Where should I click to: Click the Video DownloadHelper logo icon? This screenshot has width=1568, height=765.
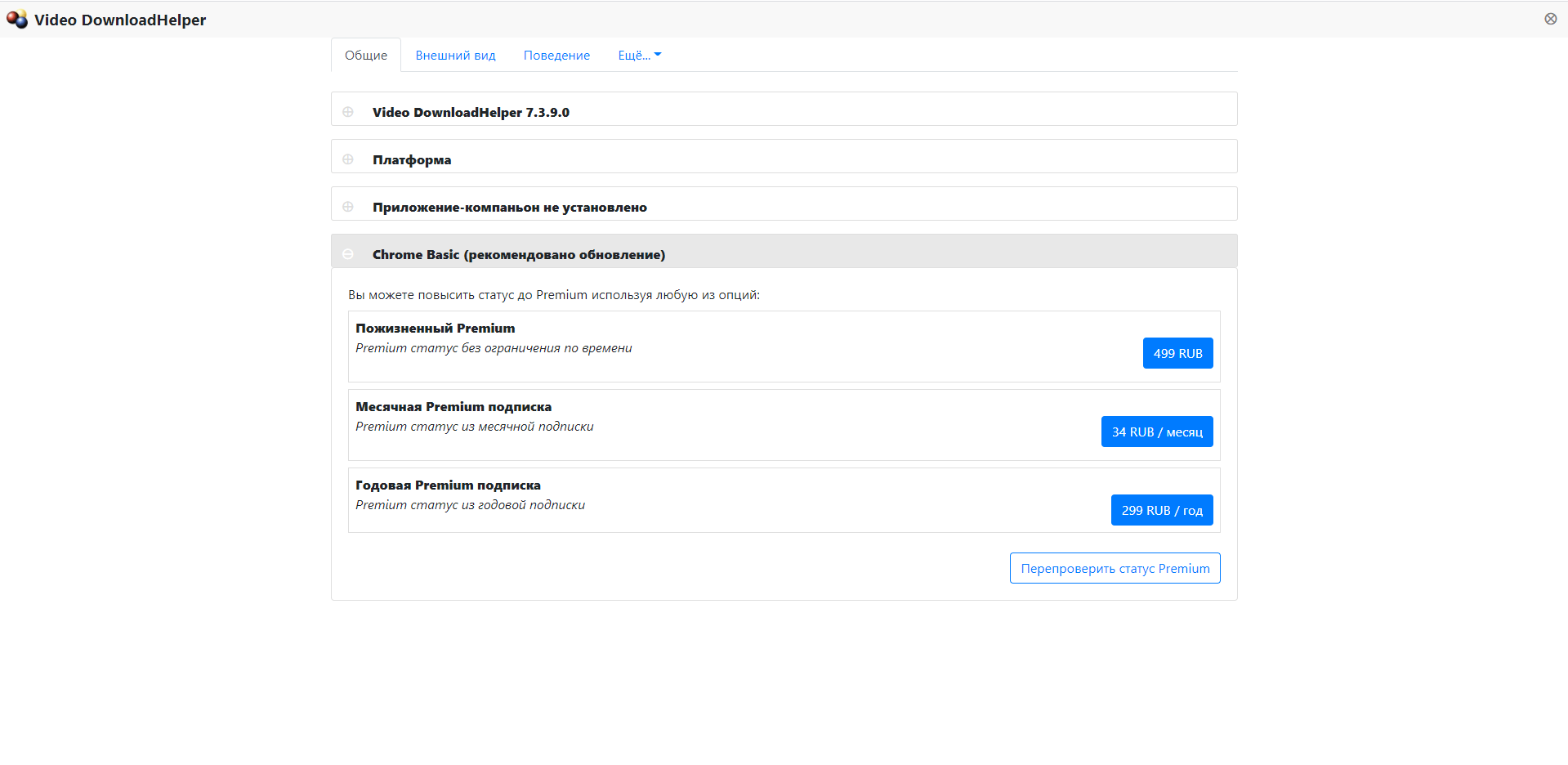(x=17, y=19)
